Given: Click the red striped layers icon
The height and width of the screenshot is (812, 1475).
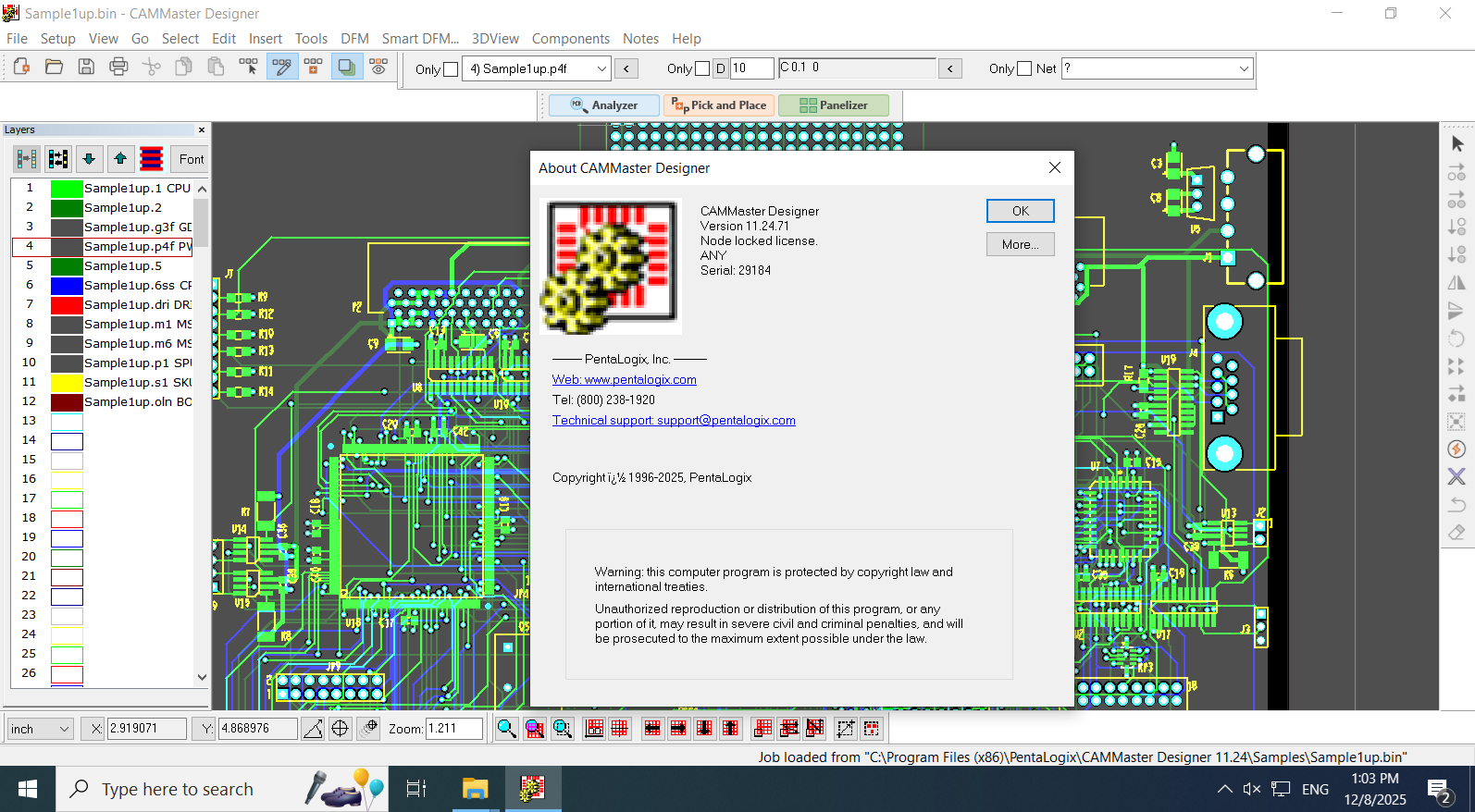Looking at the screenshot, I should 152,159.
